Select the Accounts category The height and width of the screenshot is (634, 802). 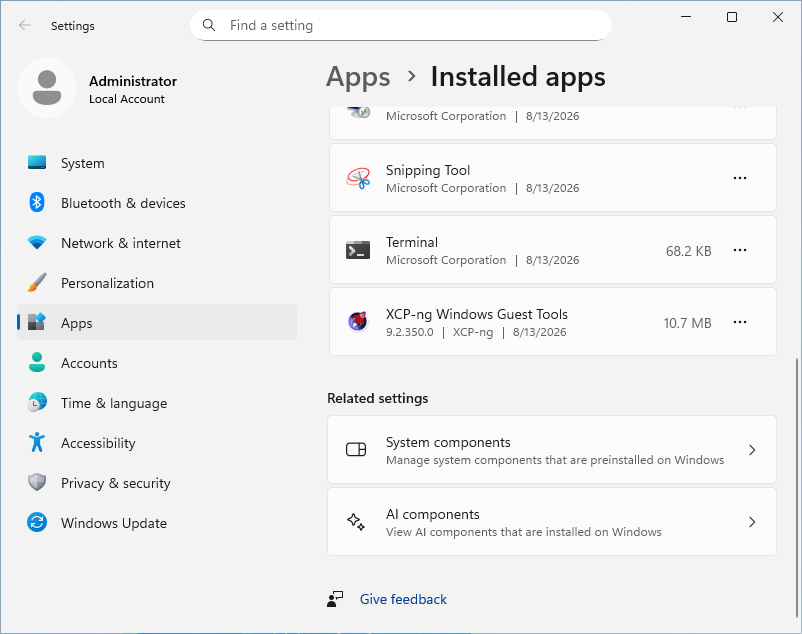click(157, 363)
